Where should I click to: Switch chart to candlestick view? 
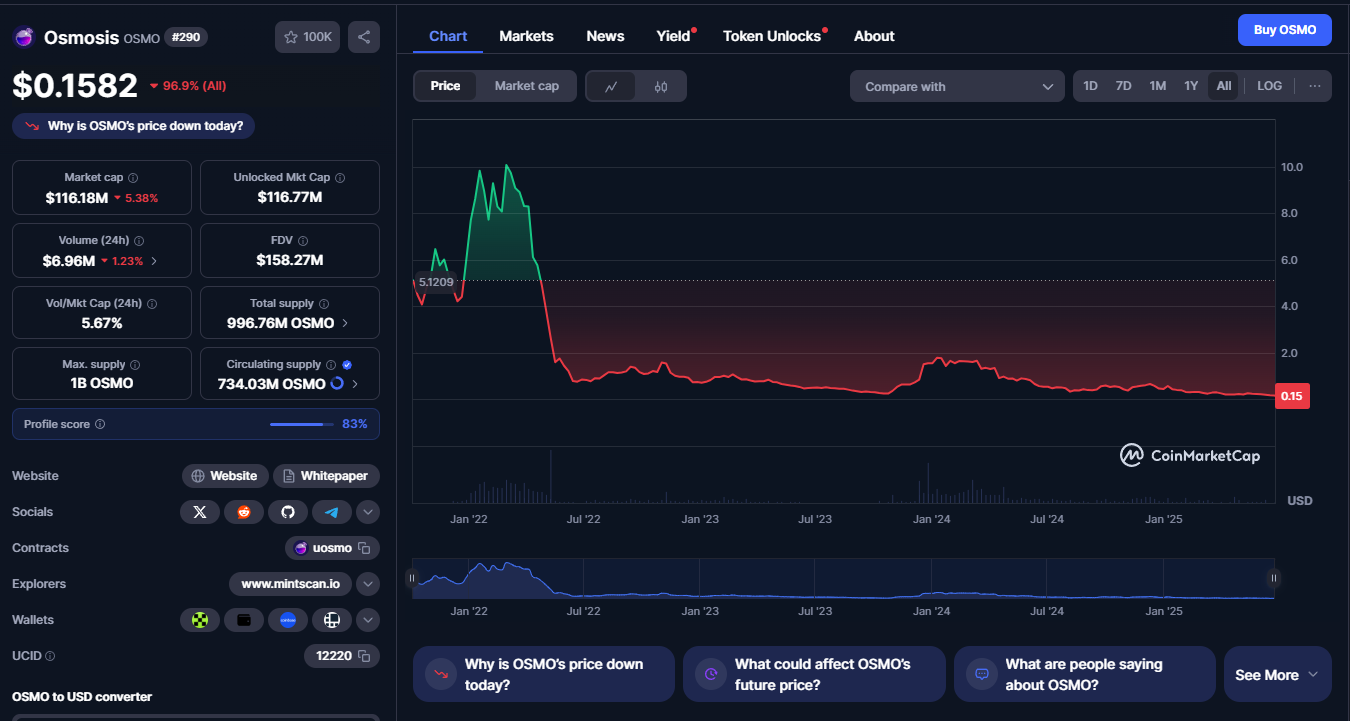click(x=661, y=86)
